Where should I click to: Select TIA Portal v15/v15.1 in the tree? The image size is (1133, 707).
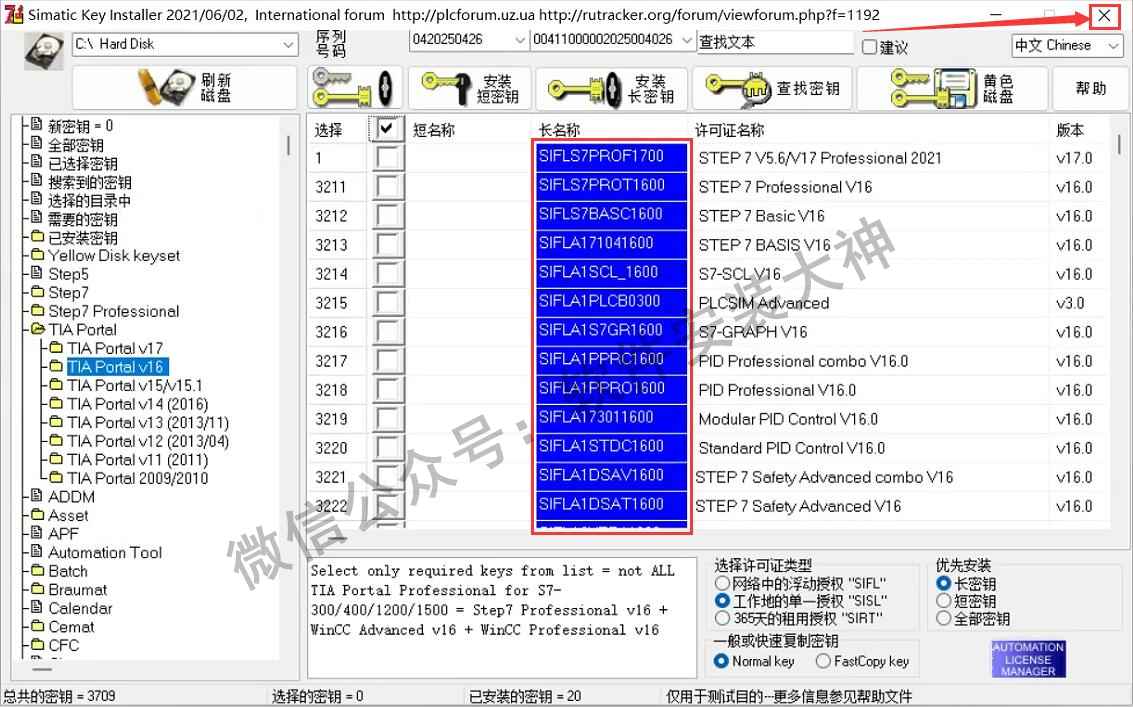pyautogui.click(x=135, y=385)
